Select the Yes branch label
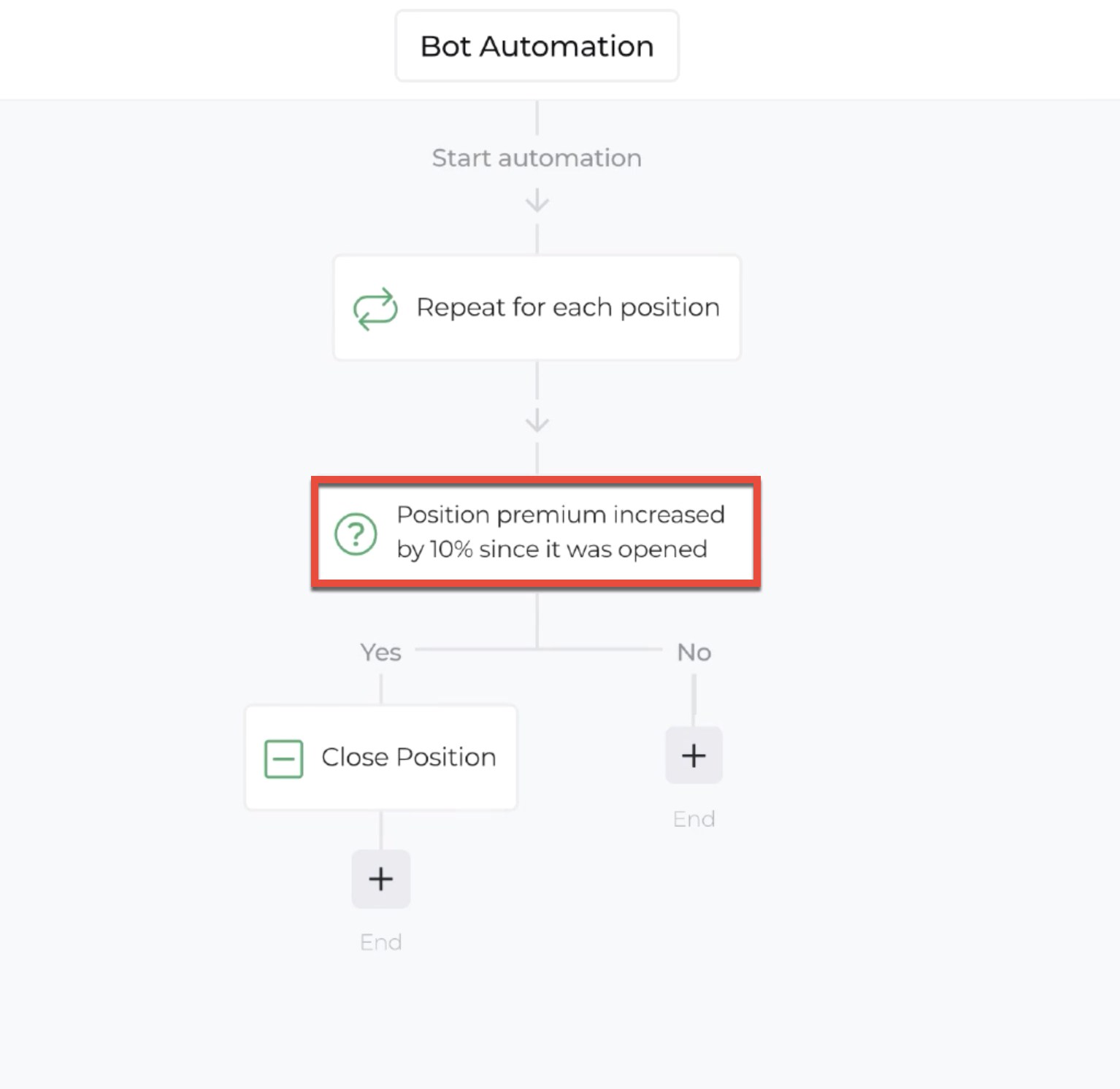 click(x=381, y=652)
